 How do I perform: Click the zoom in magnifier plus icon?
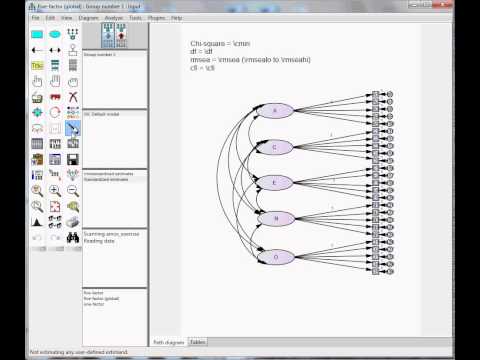tap(55, 191)
